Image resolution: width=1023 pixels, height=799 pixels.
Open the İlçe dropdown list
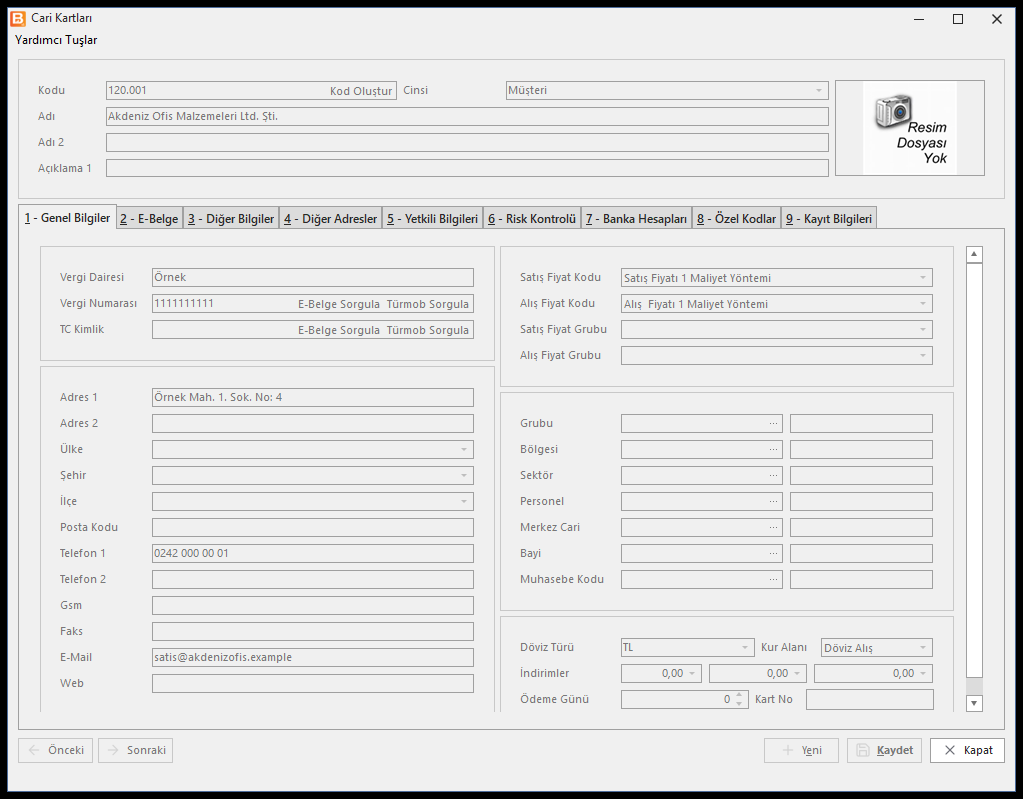pyautogui.click(x=464, y=502)
